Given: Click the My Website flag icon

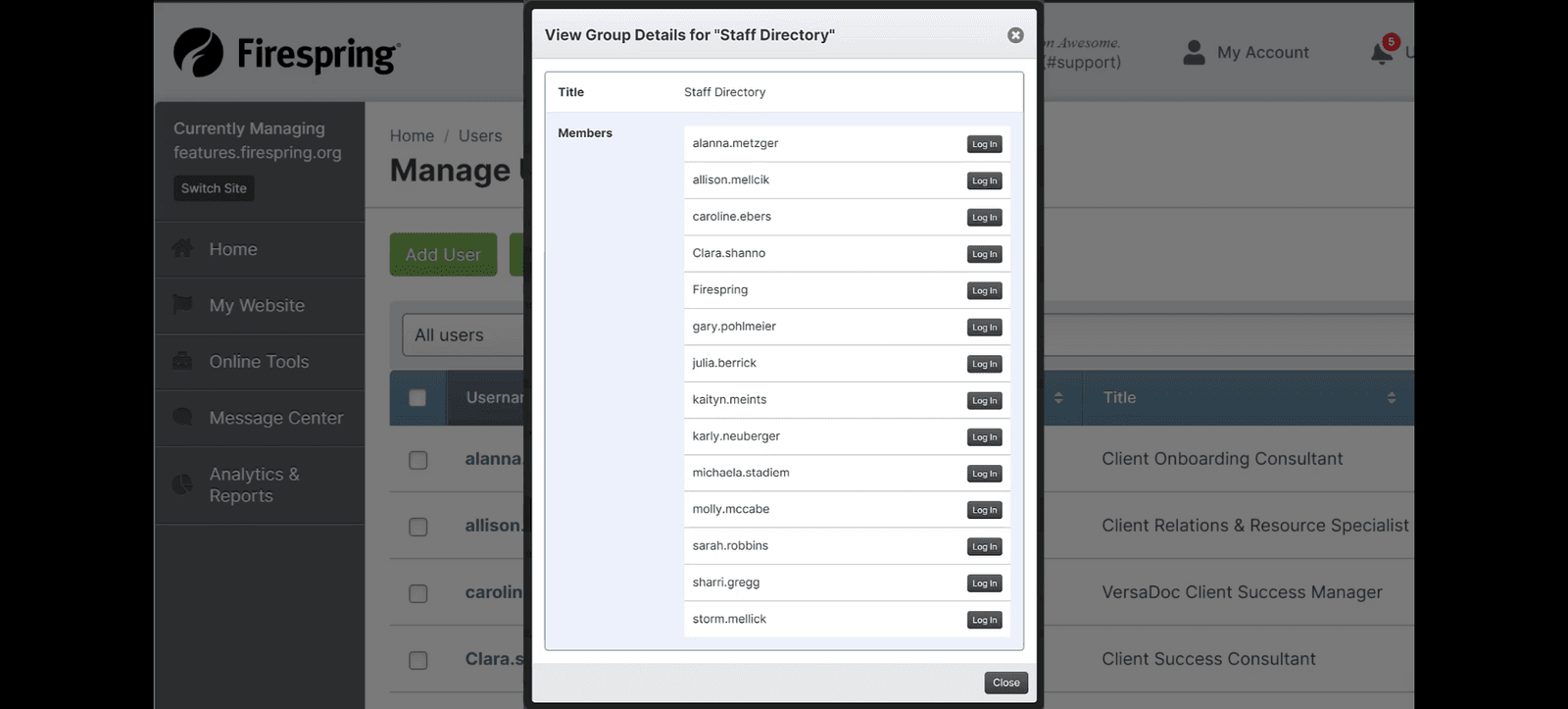Looking at the screenshot, I should tap(182, 305).
